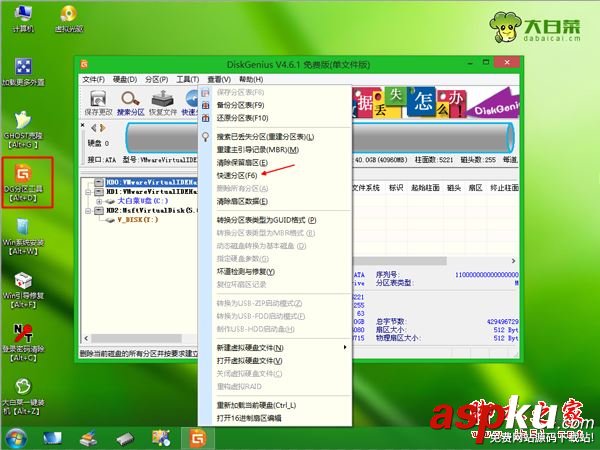Click the 搜索分区 toolbar icon
The image size is (600, 450).
[130, 103]
